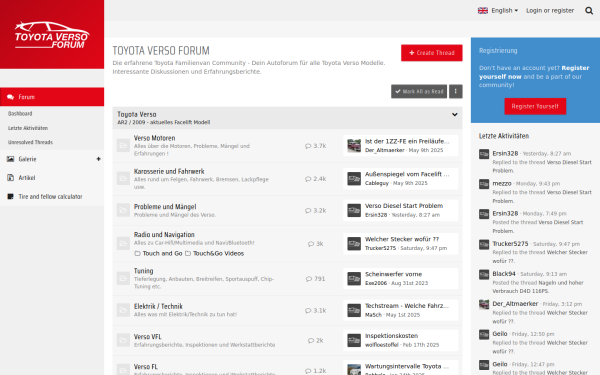600x375 pixels.
Task: Click the Register Yourself button
Action: [535, 106]
